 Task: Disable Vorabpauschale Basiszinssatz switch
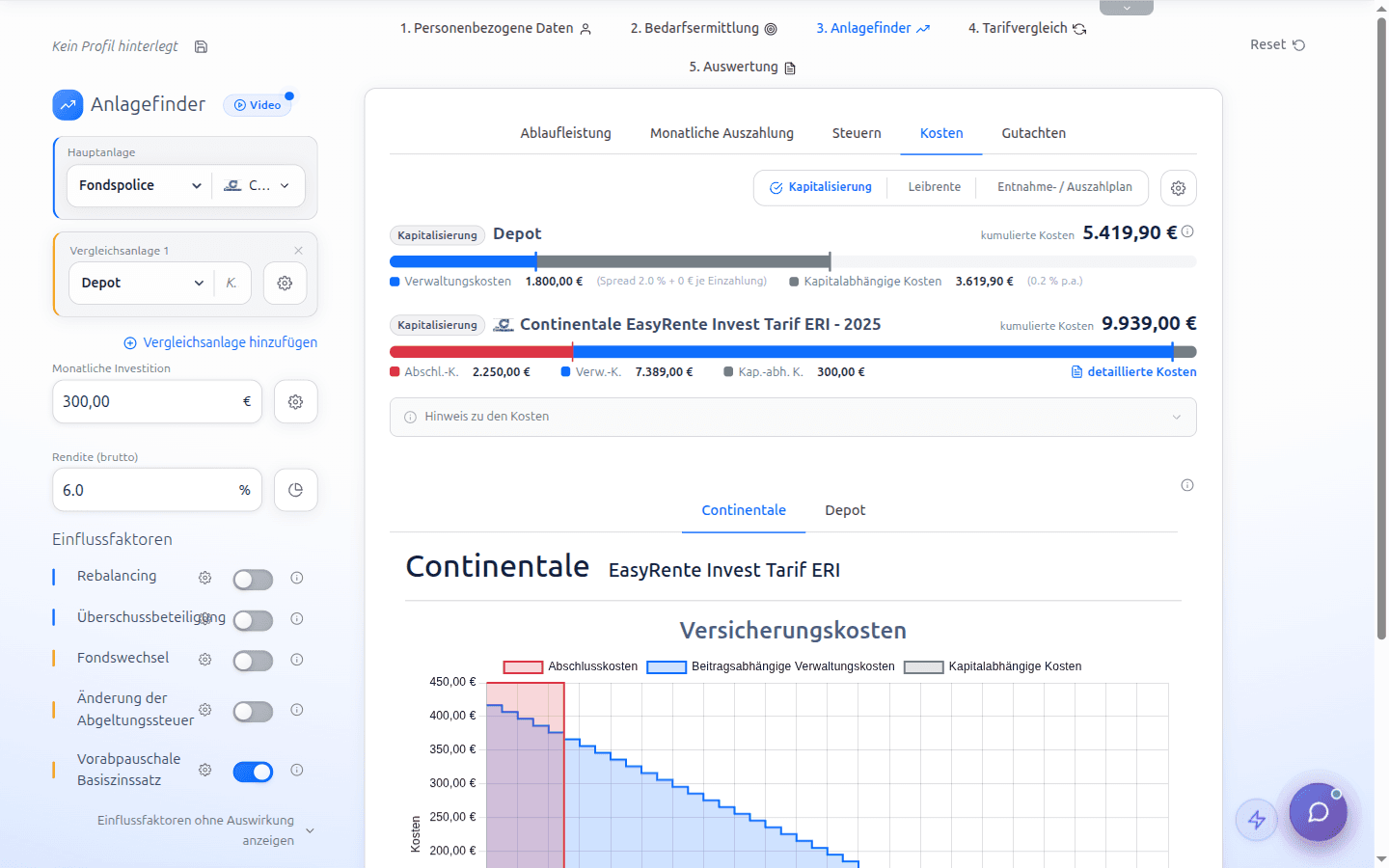pos(253,772)
